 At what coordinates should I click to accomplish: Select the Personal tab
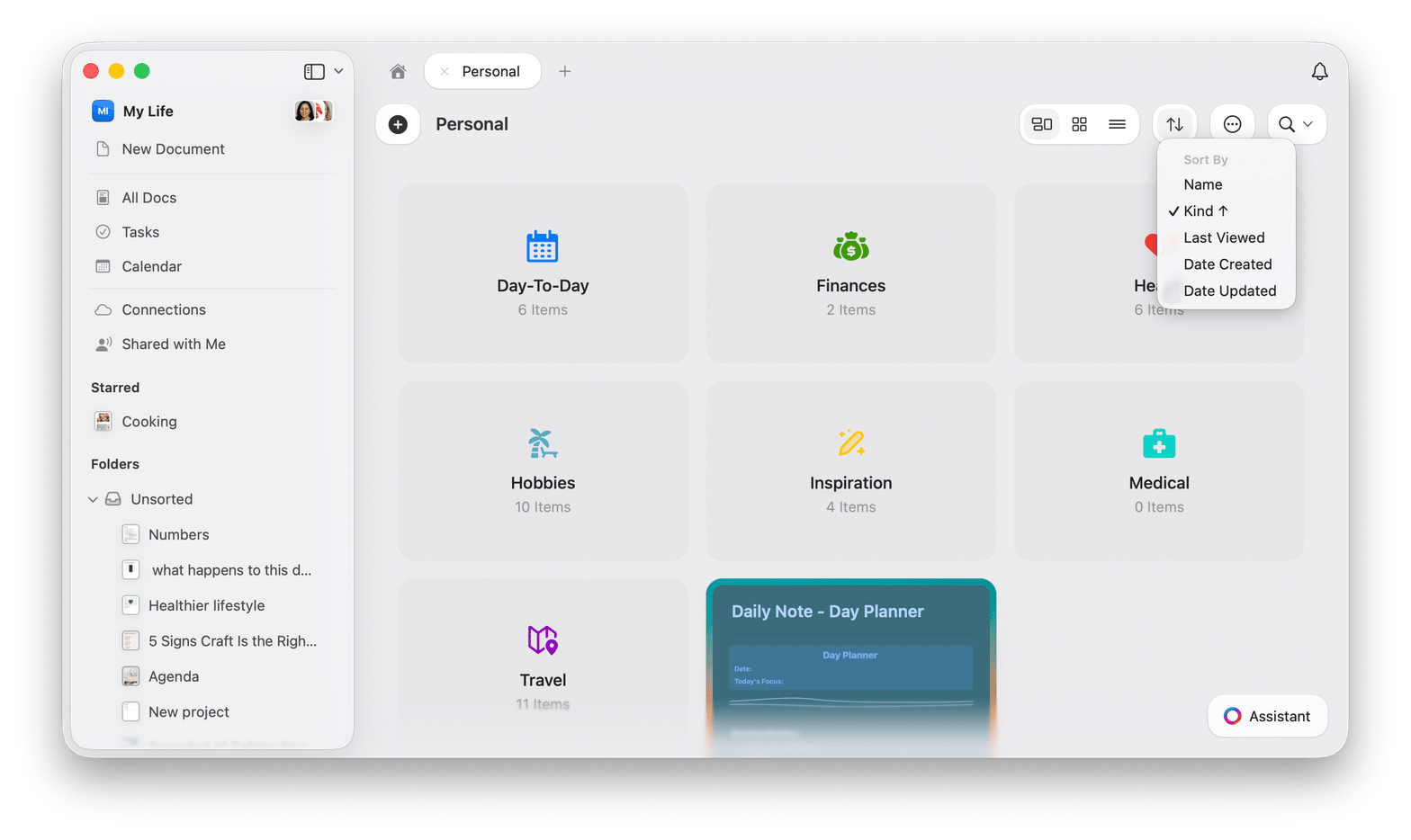(x=482, y=71)
